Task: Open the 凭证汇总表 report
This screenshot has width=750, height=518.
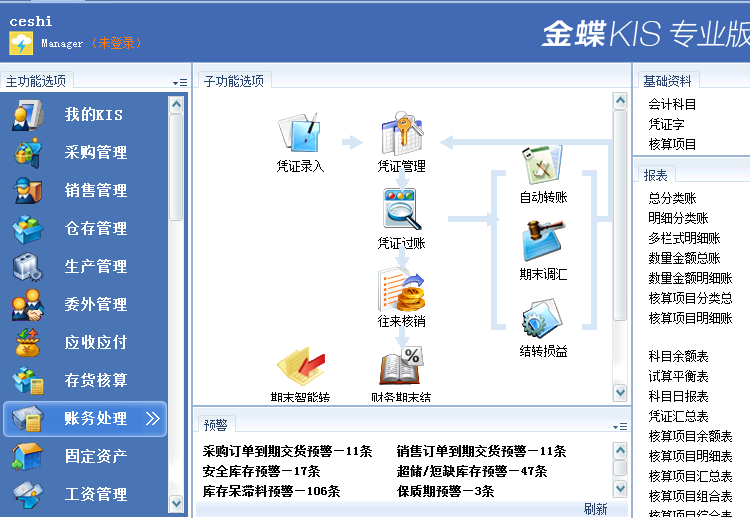Action: point(678,417)
